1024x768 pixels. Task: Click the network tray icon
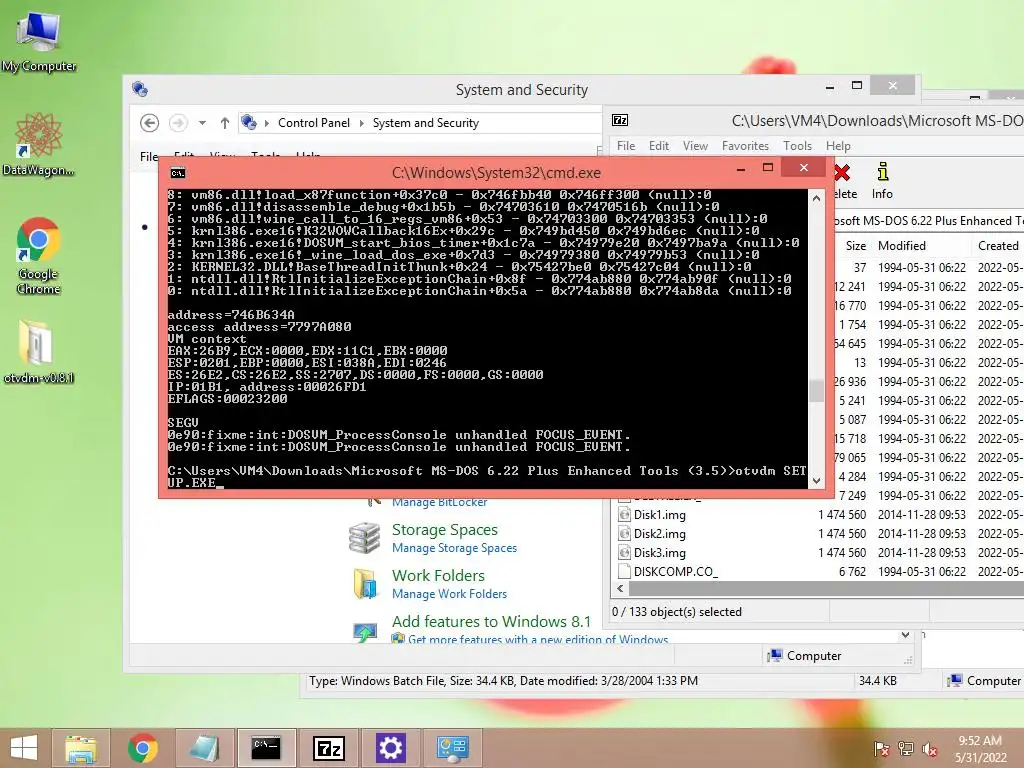click(906, 748)
